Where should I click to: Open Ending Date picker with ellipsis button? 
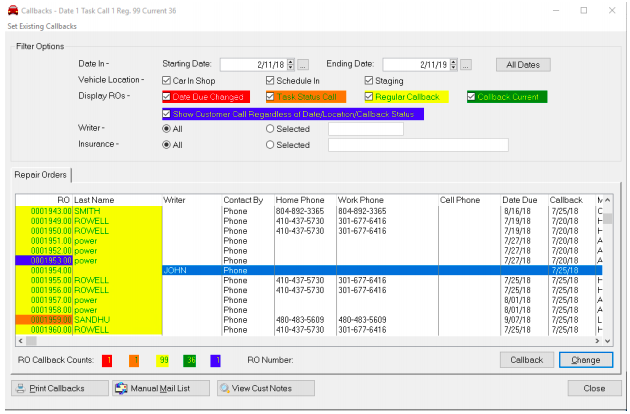[466, 64]
